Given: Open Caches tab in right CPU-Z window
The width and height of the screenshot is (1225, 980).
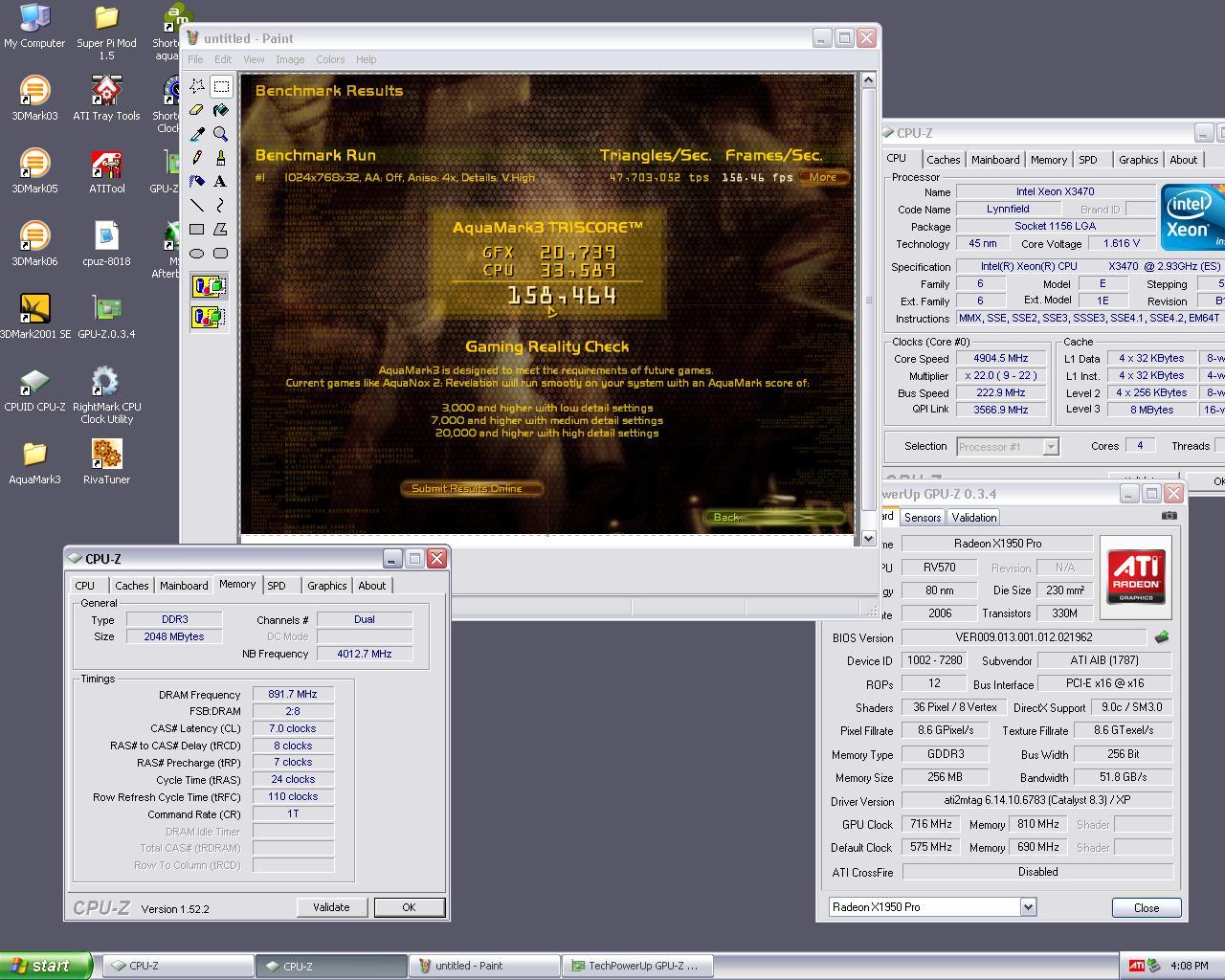Looking at the screenshot, I should 943,160.
